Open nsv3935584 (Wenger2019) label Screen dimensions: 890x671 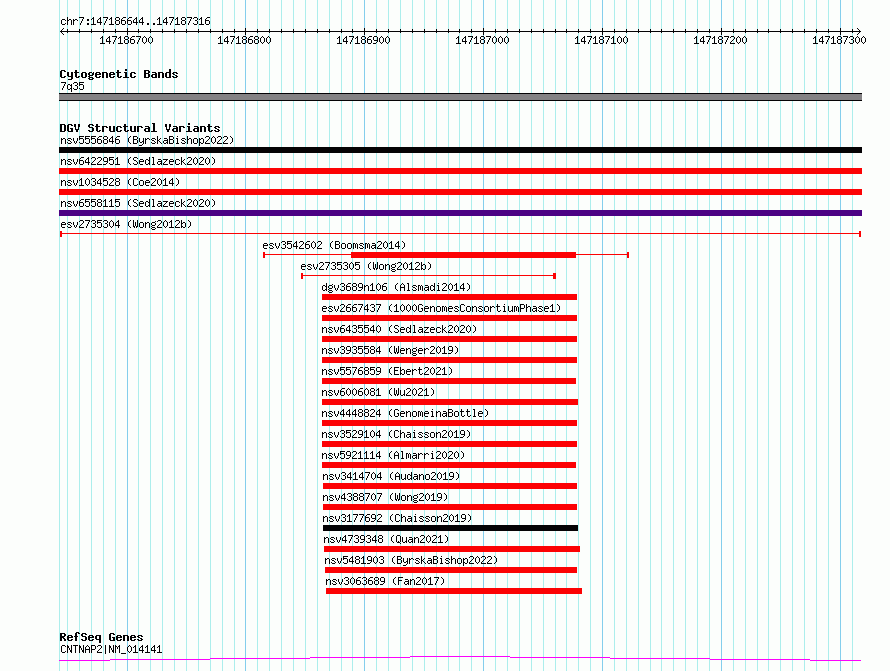(390, 350)
